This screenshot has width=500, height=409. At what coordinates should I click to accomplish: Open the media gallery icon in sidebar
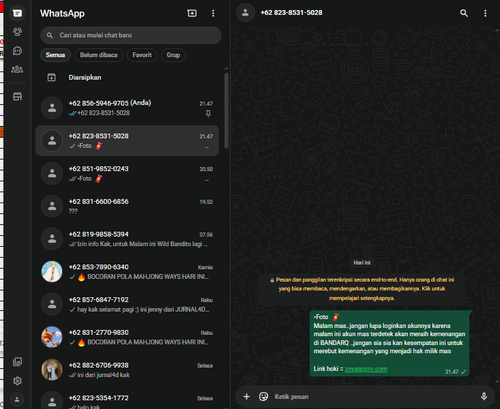pos(17,362)
